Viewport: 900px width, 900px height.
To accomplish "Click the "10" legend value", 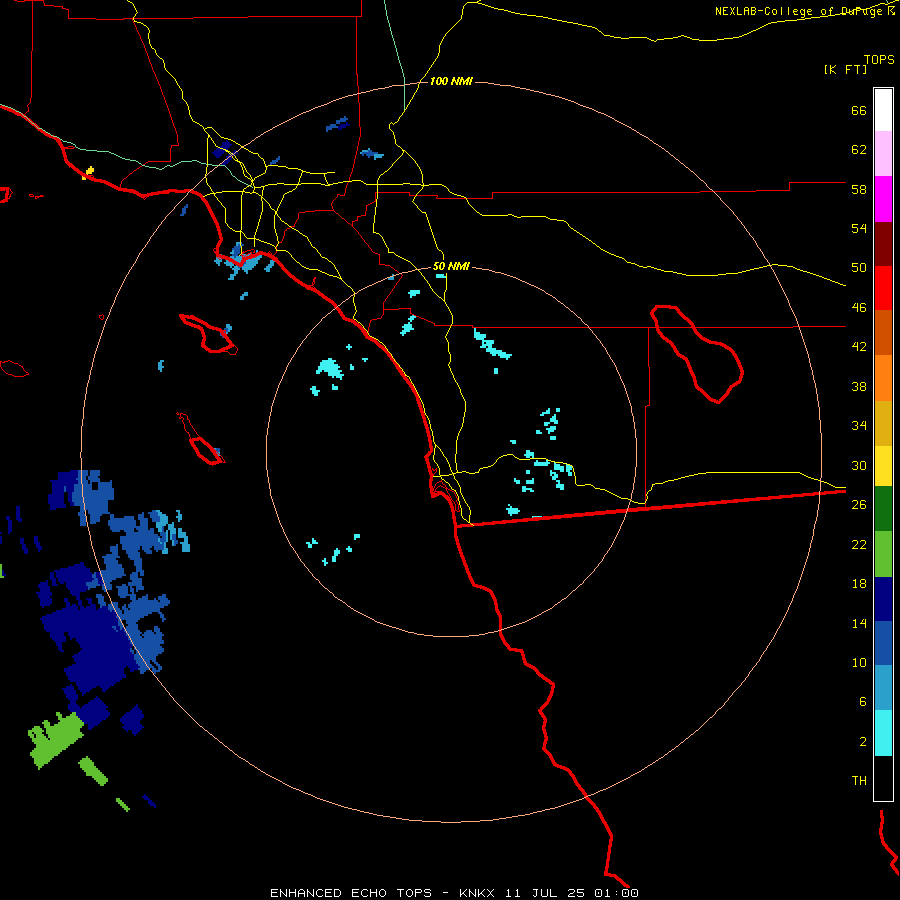I will tap(859, 663).
